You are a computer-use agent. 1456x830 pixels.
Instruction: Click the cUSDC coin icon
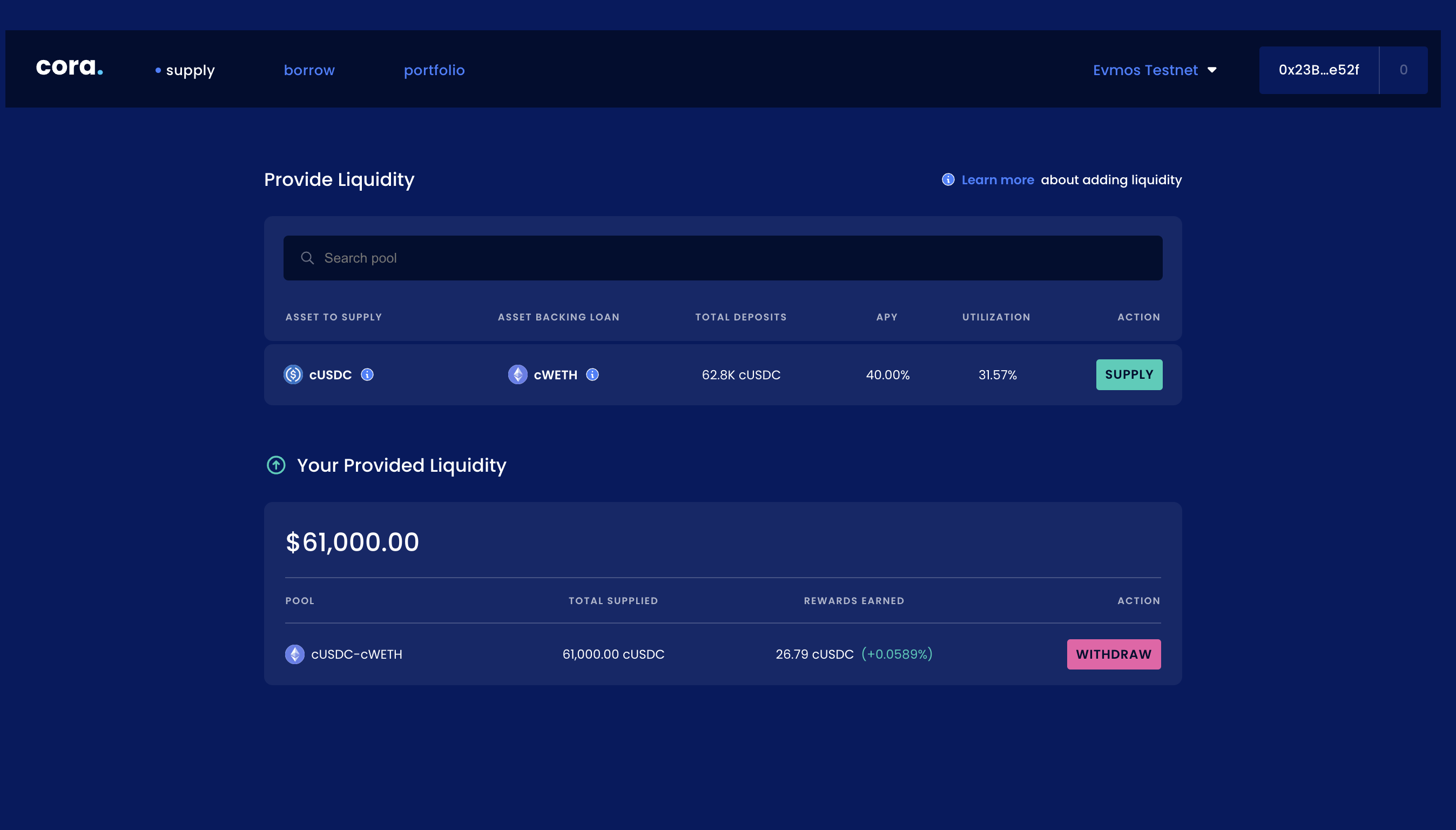tap(293, 374)
